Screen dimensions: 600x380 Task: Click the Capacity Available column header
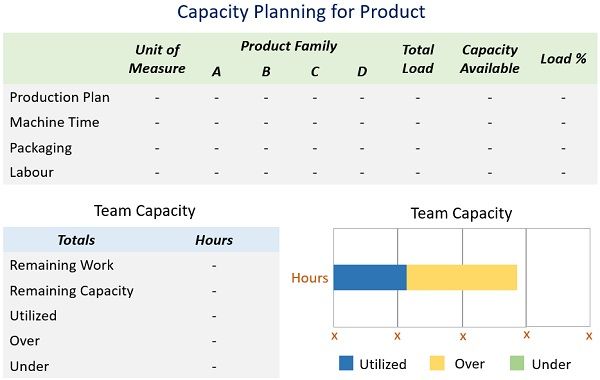point(490,59)
